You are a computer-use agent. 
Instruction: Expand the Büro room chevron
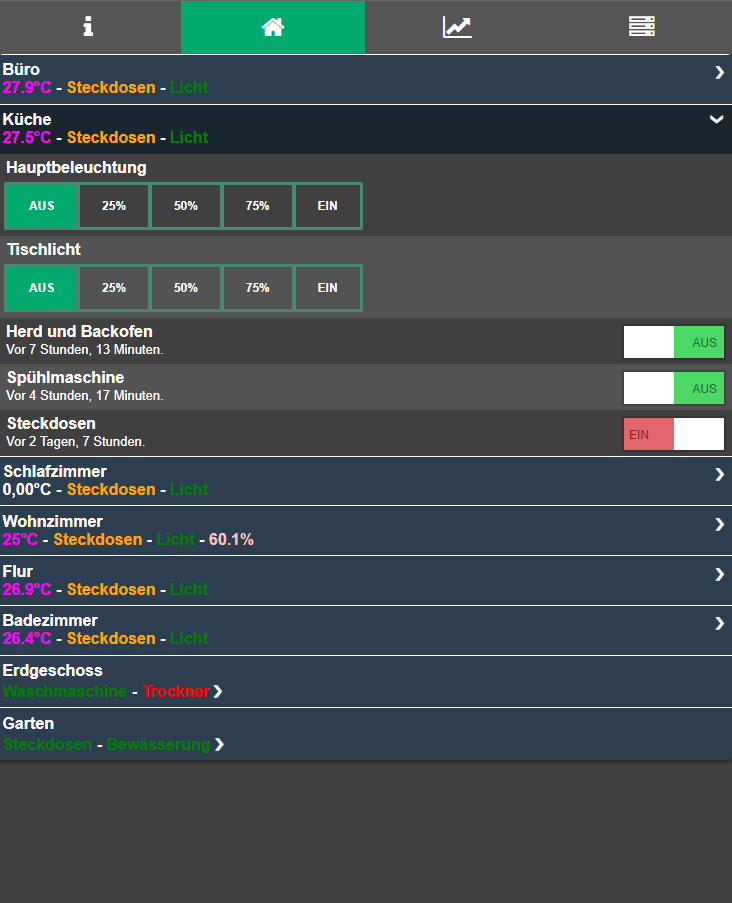click(x=718, y=72)
